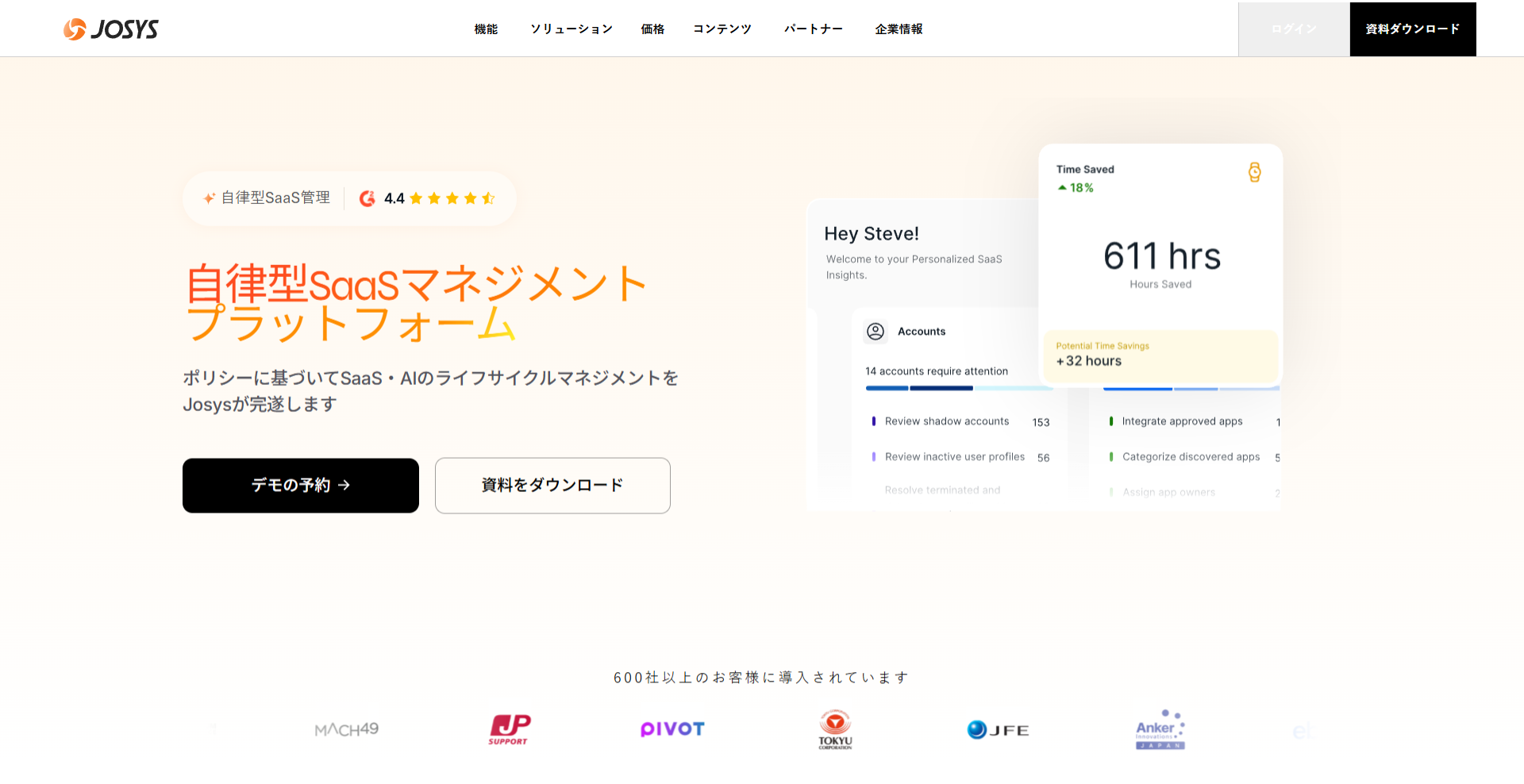Click the Categorize discovered apps row
This screenshot has width=1524, height=784.
click(1194, 457)
